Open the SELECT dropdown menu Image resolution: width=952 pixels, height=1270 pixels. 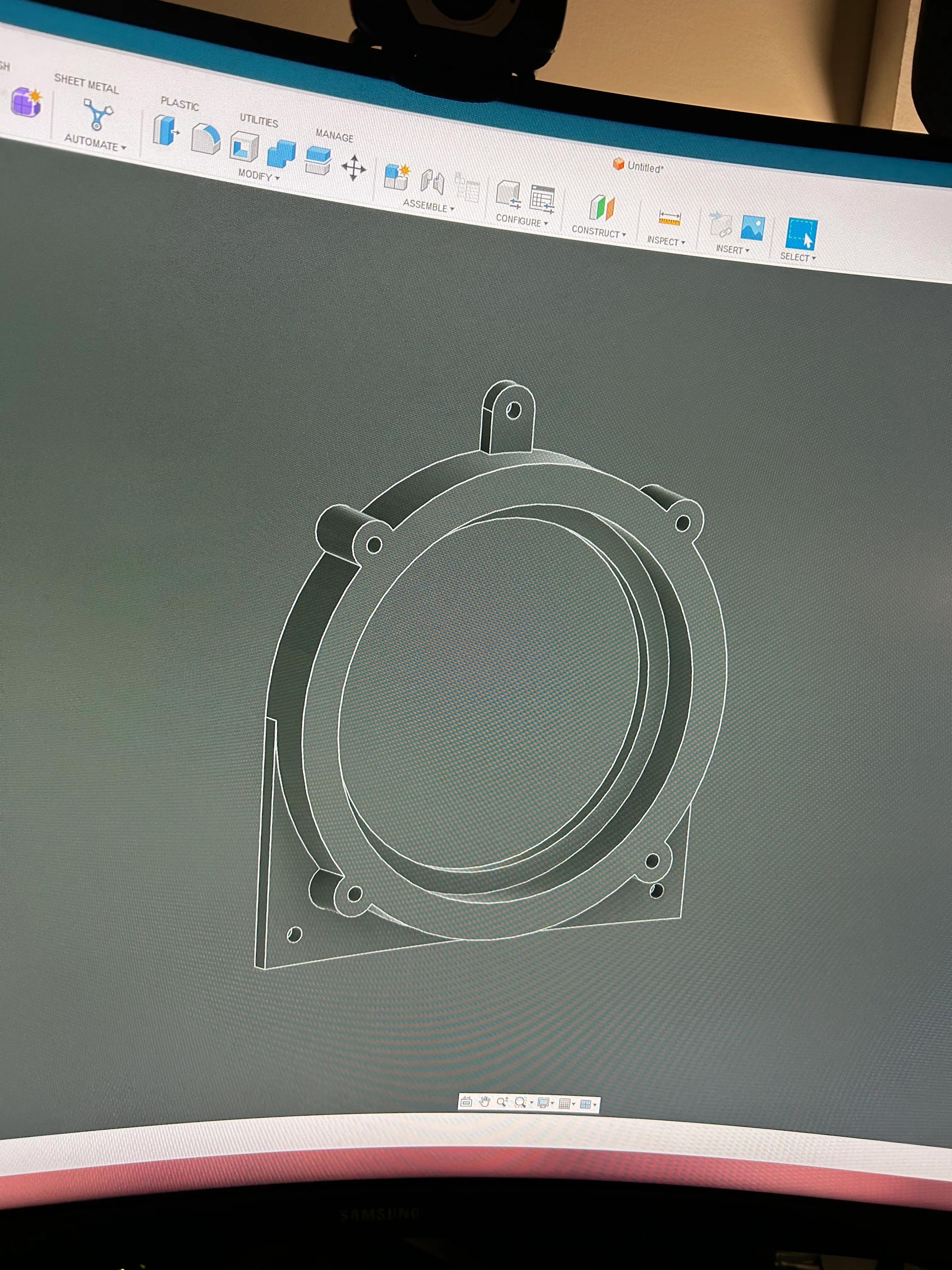pyautogui.click(x=798, y=258)
